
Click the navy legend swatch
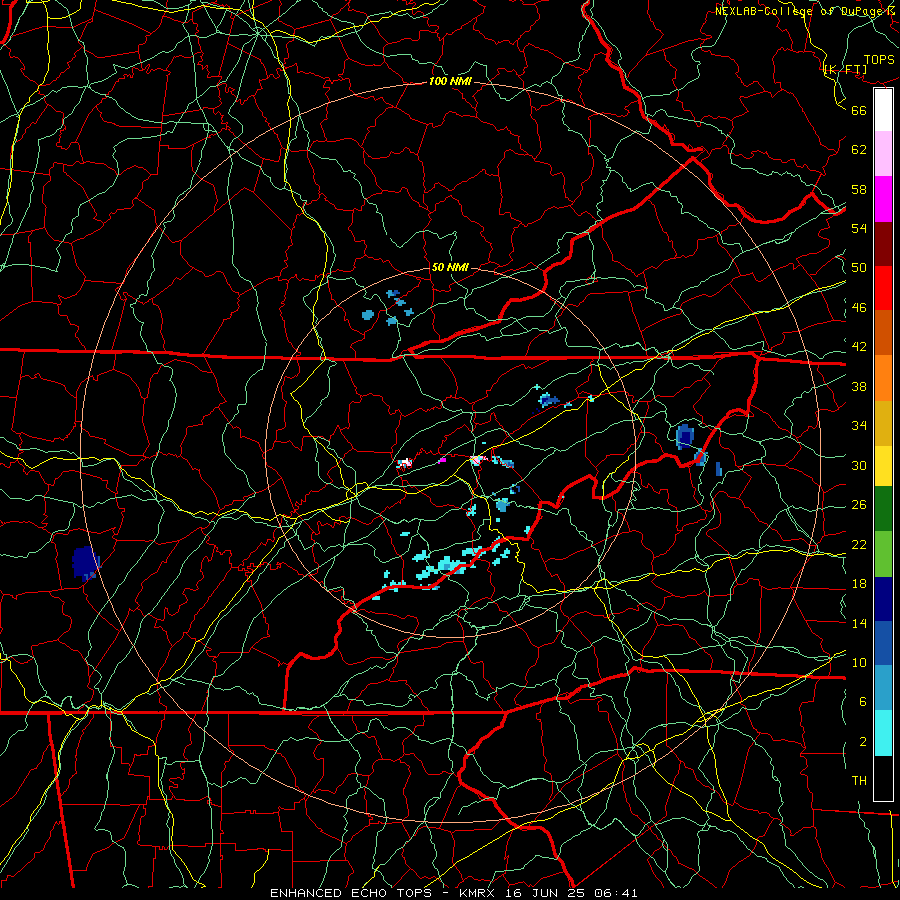(x=883, y=599)
